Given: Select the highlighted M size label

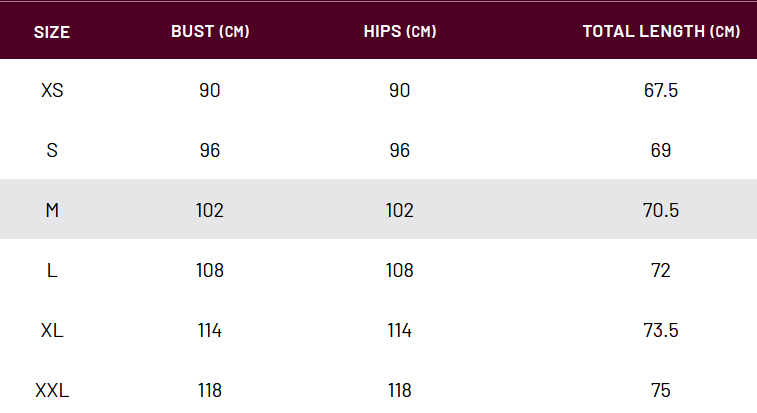Looking at the screenshot, I should (52, 210).
